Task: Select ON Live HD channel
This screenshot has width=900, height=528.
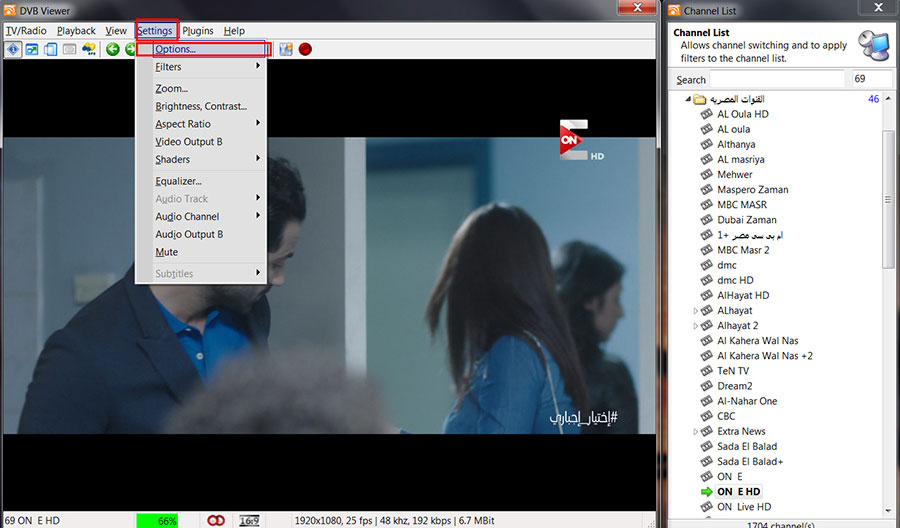Action: pyautogui.click(x=744, y=507)
